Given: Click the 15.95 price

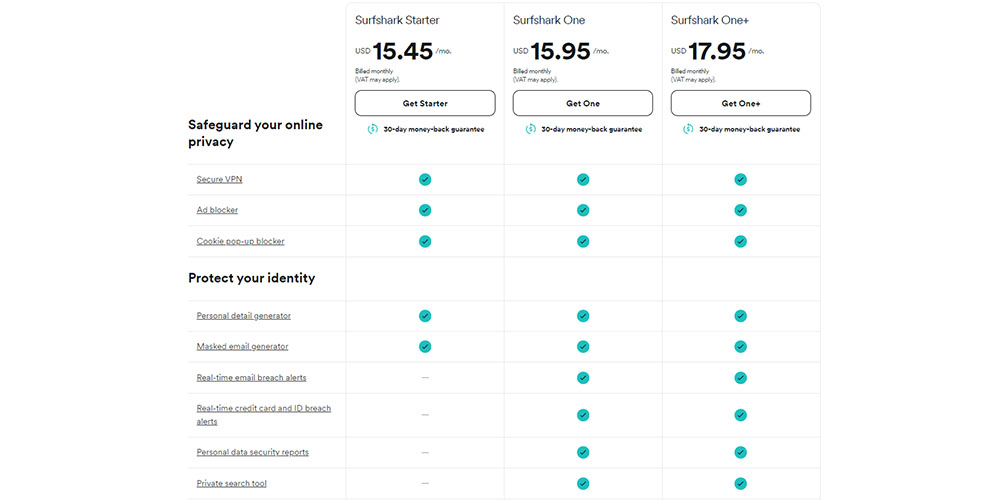Looking at the screenshot, I should tap(561, 51).
